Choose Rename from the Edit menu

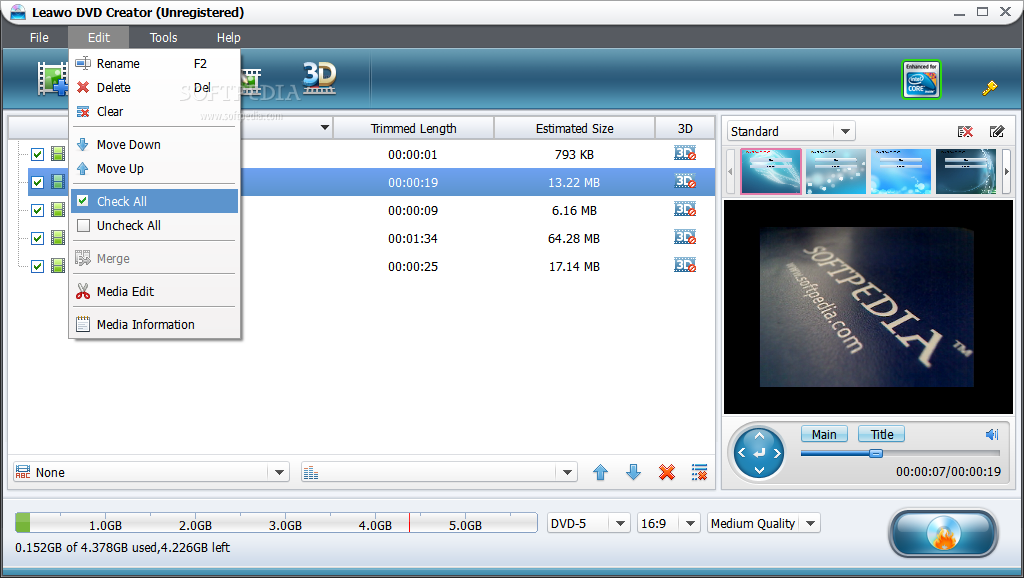pos(154,63)
